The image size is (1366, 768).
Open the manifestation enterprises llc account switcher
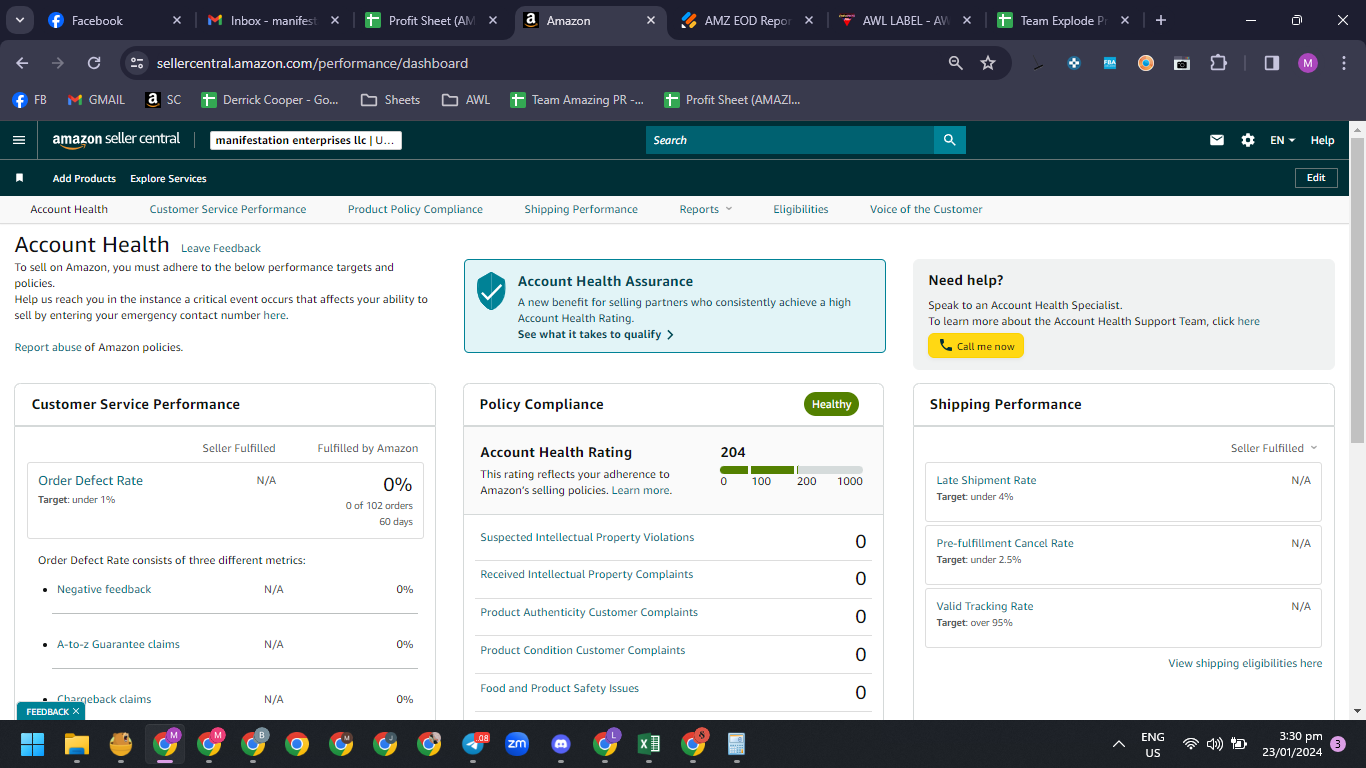tap(306, 140)
